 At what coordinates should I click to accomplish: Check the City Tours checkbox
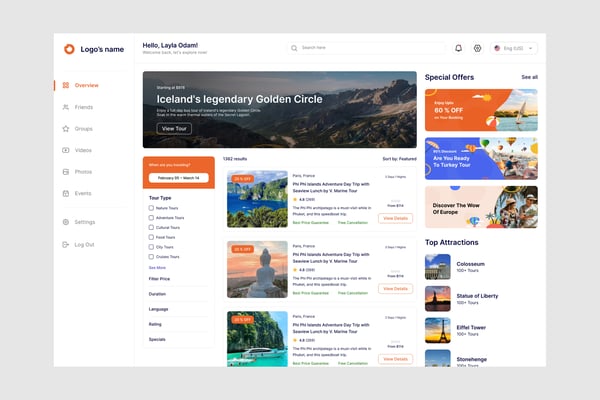151,247
